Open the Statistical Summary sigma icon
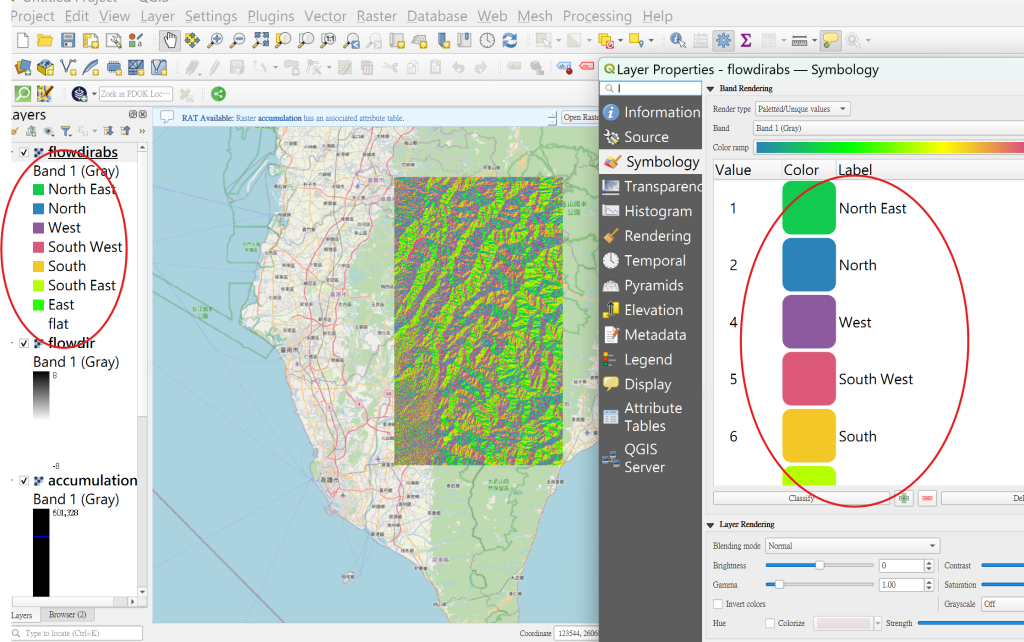 point(746,40)
